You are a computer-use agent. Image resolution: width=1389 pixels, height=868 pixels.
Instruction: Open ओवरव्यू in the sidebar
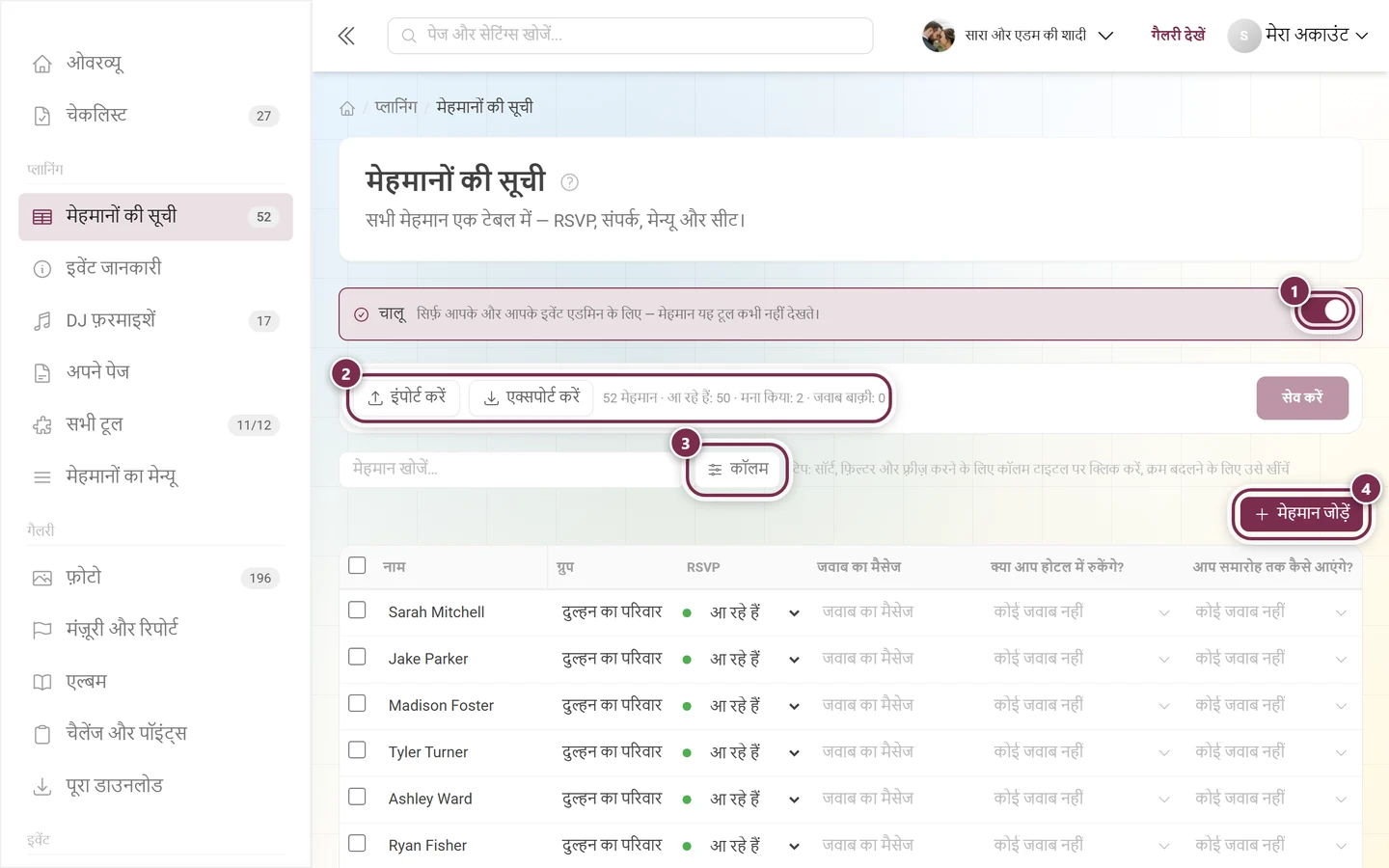pyautogui.click(x=155, y=64)
